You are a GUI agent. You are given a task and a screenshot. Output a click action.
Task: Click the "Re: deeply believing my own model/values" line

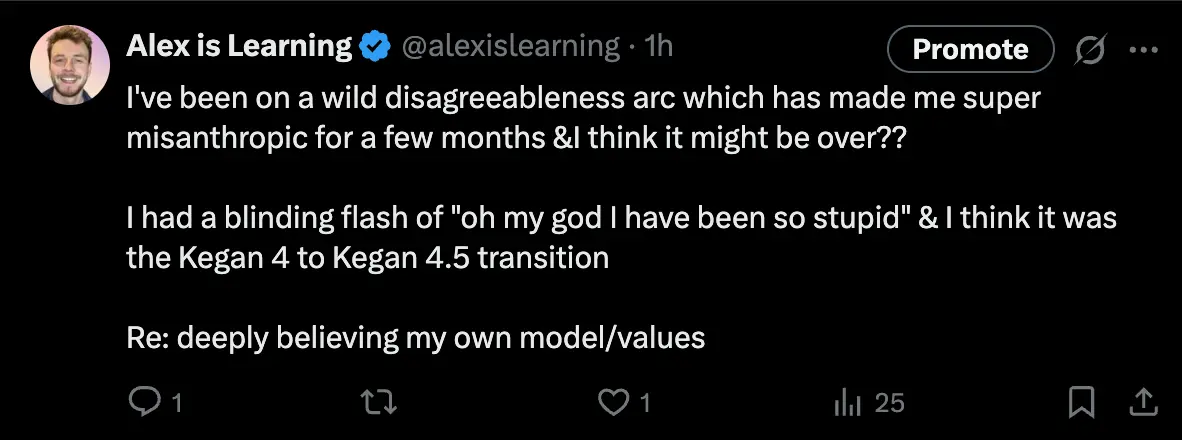(416, 337)
